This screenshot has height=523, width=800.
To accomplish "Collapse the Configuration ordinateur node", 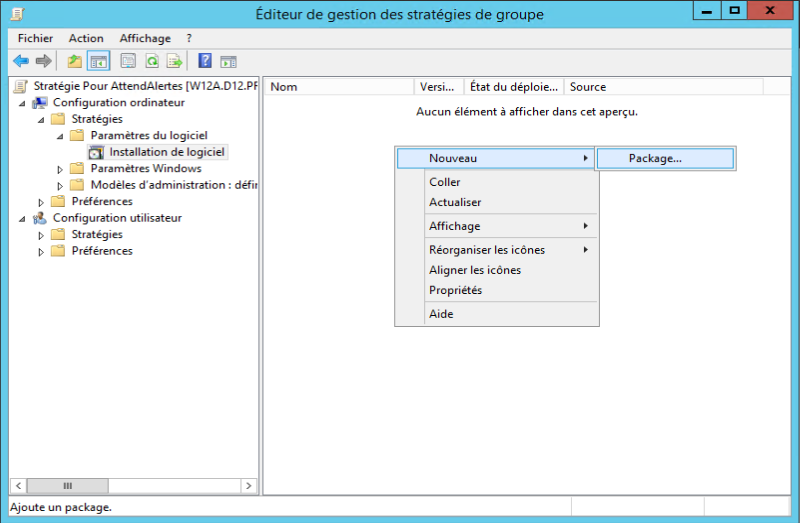I will [x=22, y=103].
